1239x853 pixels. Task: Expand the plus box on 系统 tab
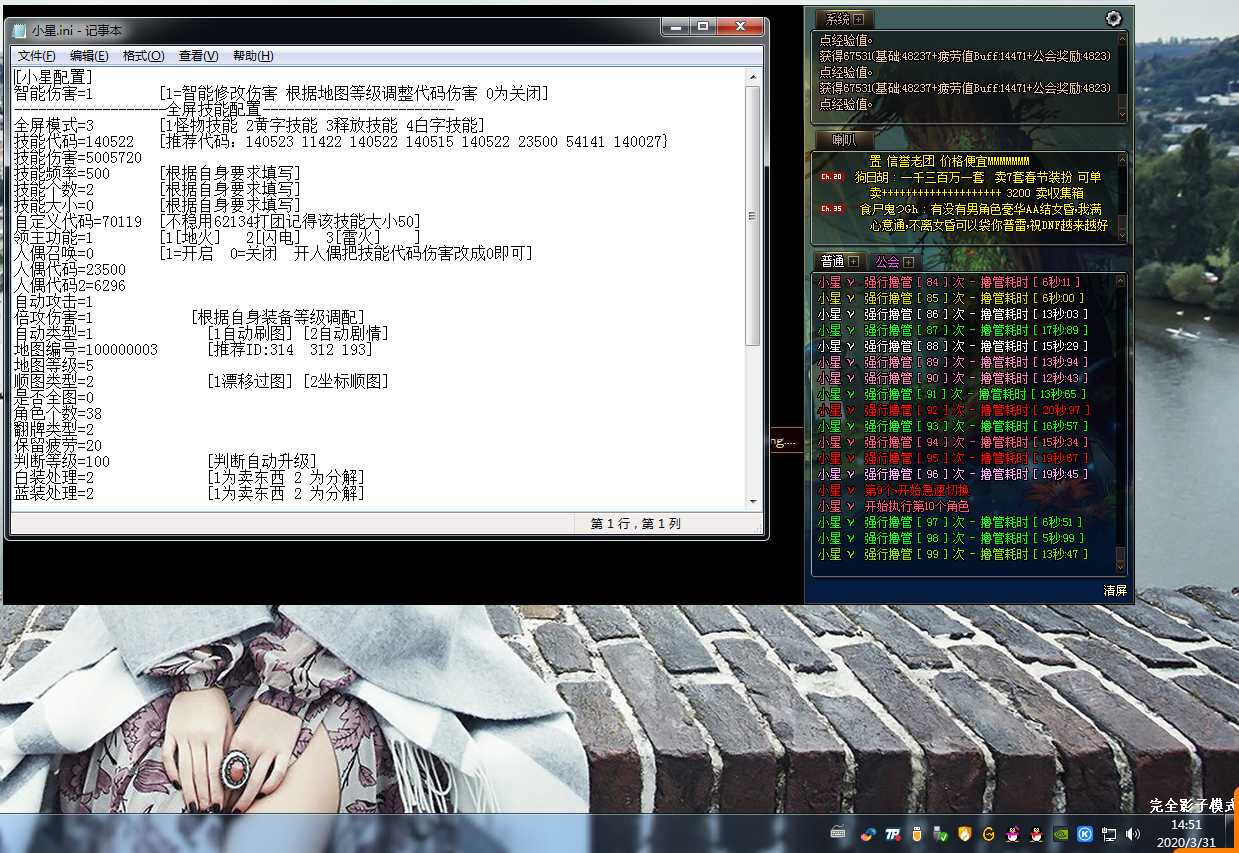tap(858, 19)
